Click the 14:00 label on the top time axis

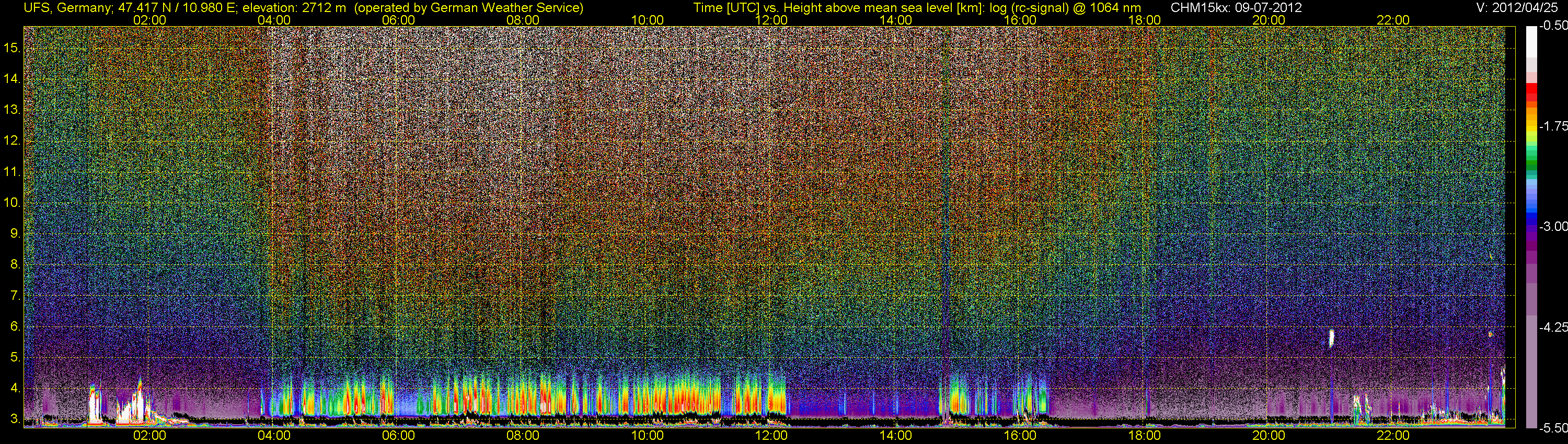pyautogui.click(x=896, y=20)
